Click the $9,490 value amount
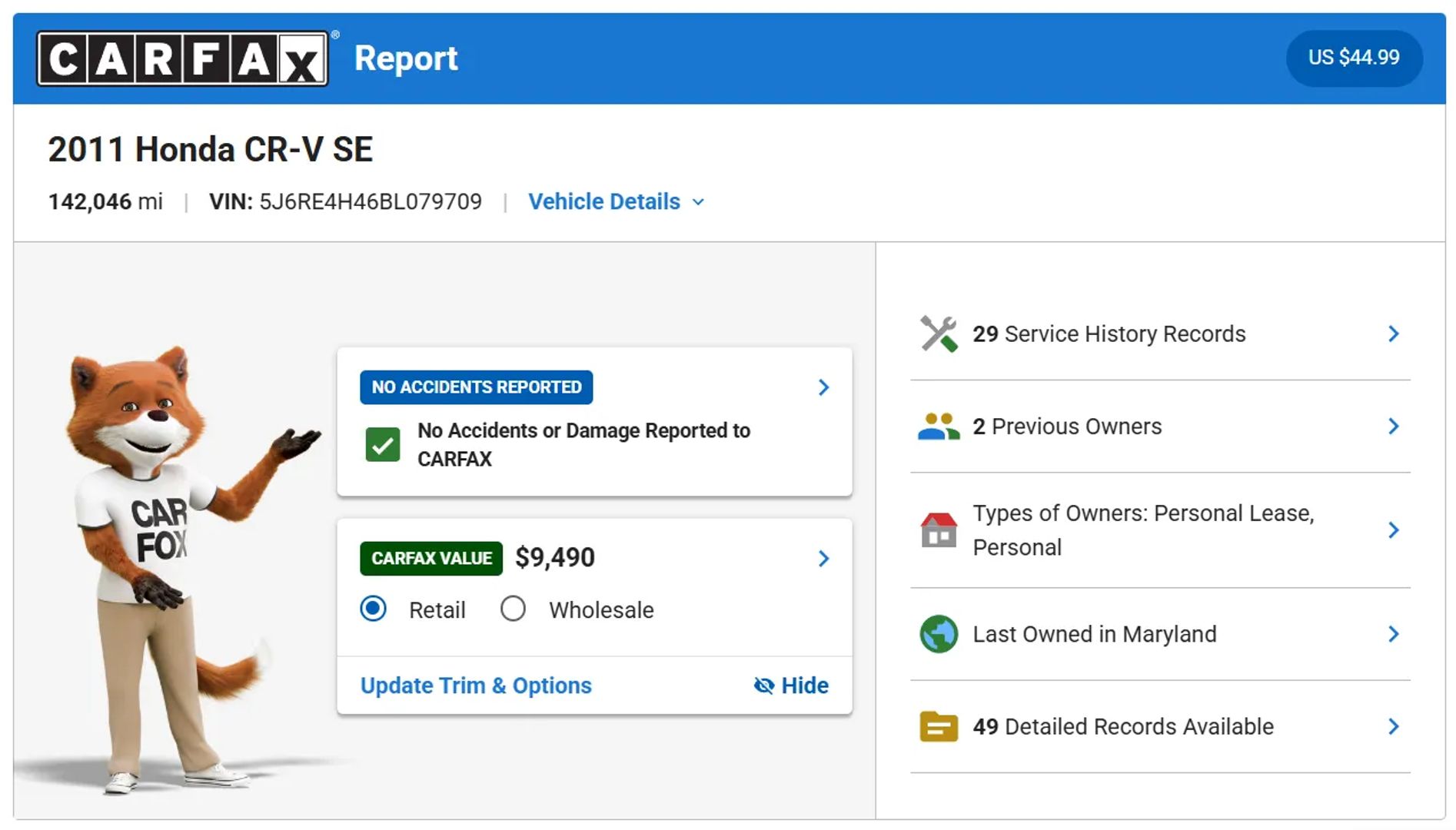The image size is (1456, 830). [x=555, y=558]
